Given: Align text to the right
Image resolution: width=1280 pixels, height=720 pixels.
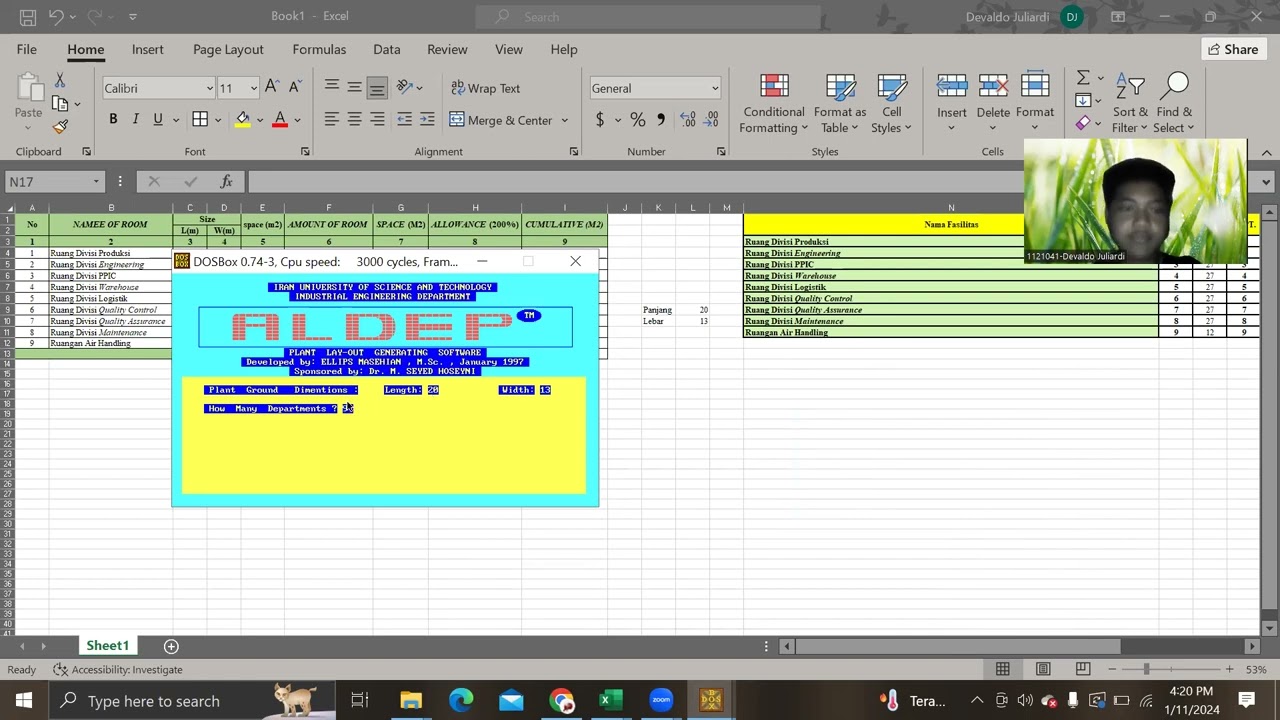Looking at the screenshot, I should coord(377,119).
